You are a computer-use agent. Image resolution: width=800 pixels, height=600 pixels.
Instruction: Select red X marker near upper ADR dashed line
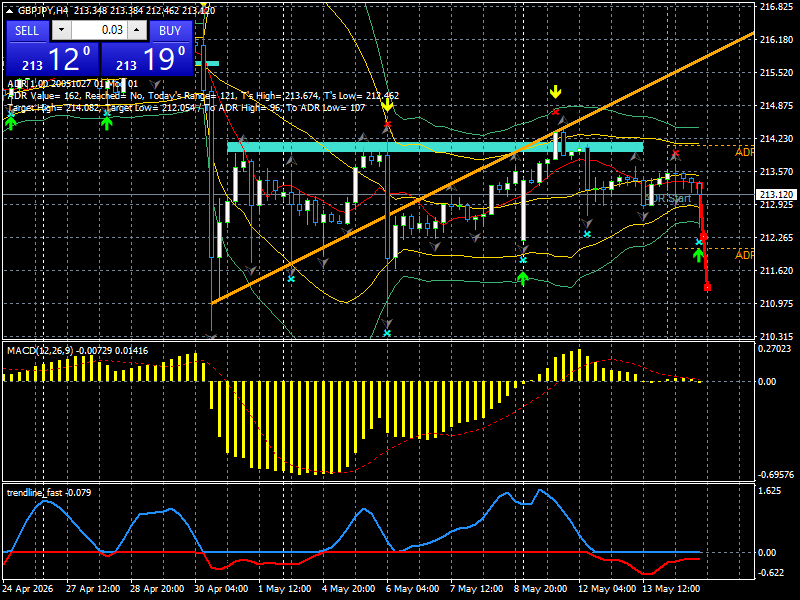click(676, 153)
